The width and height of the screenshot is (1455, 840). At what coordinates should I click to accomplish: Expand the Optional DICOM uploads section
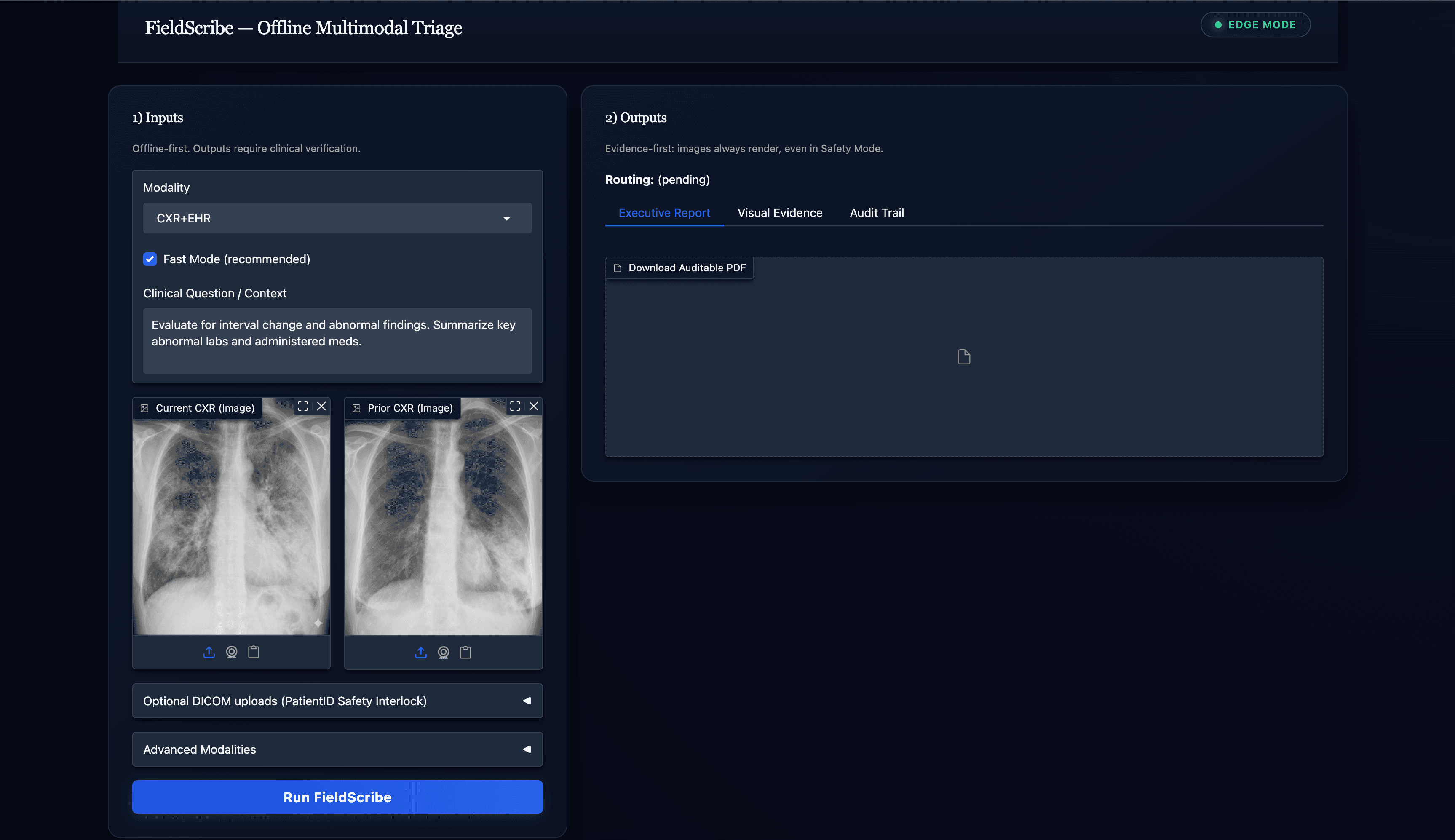click(337, 701)
